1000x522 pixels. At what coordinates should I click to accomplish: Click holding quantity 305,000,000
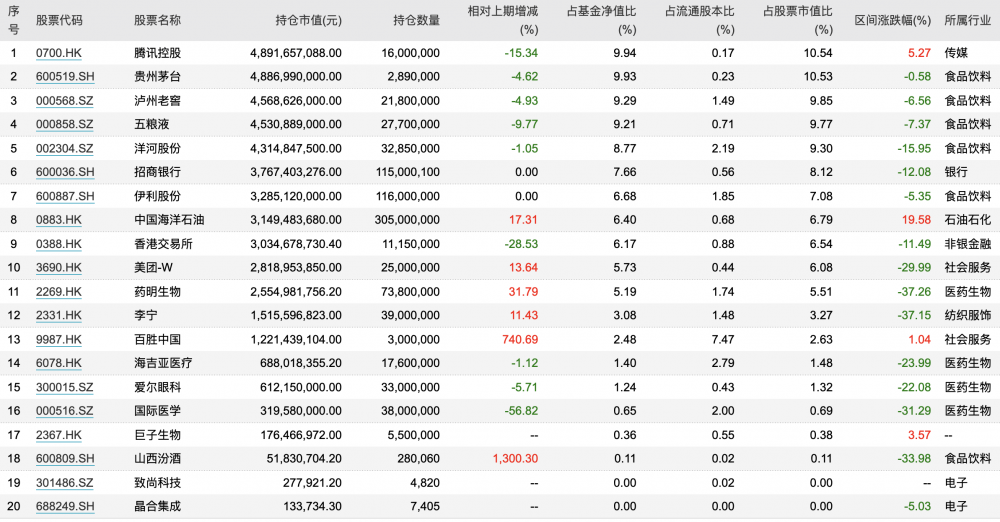point(407,220)
